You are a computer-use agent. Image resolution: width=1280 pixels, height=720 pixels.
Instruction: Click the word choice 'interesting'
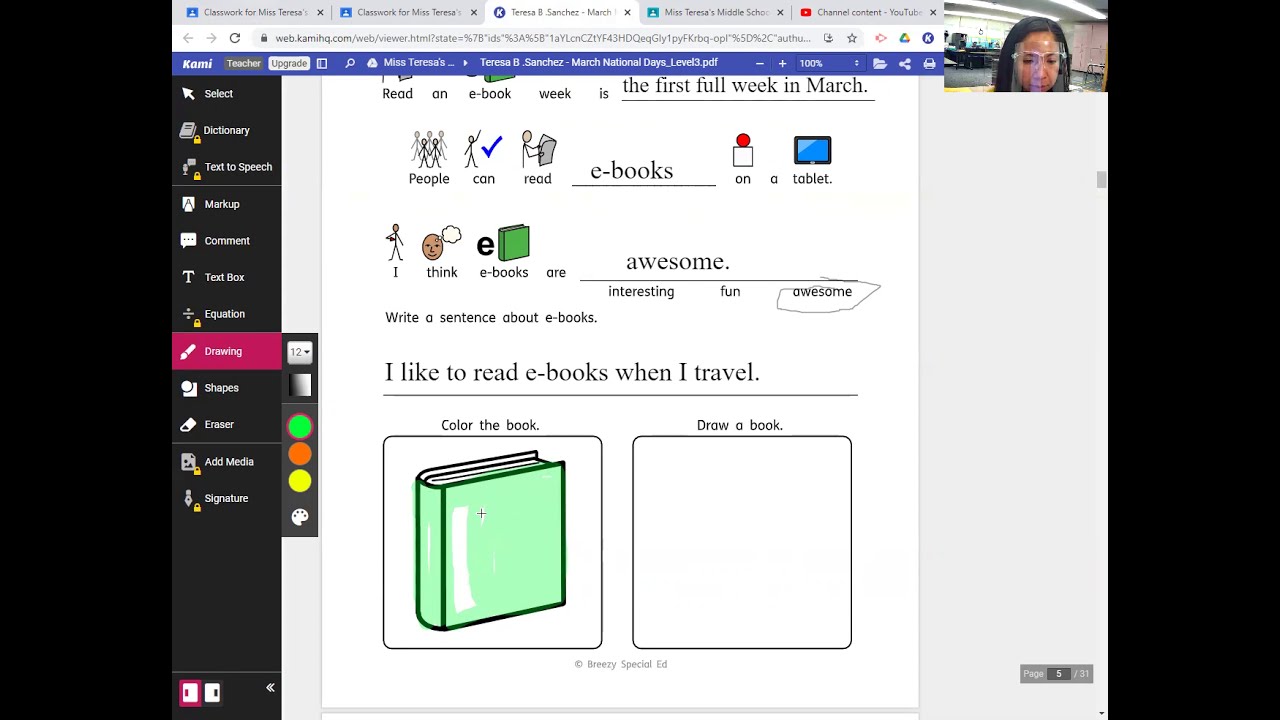(641, 291)
